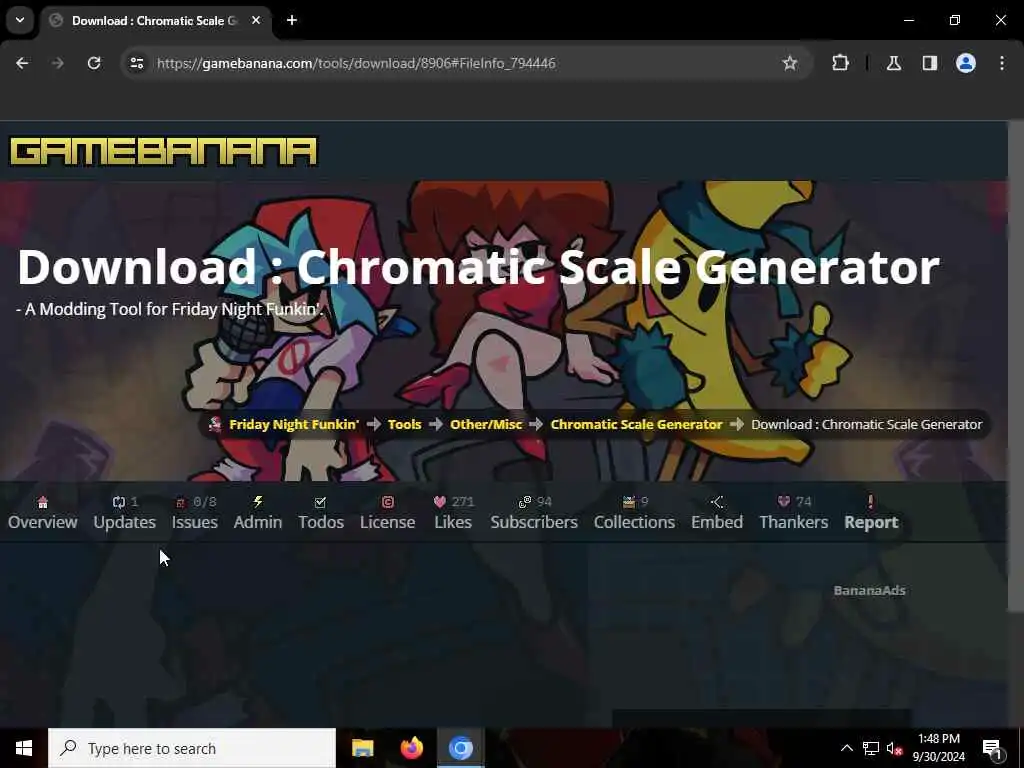Open the Chrome three-dot menu

coord(1002,63)
